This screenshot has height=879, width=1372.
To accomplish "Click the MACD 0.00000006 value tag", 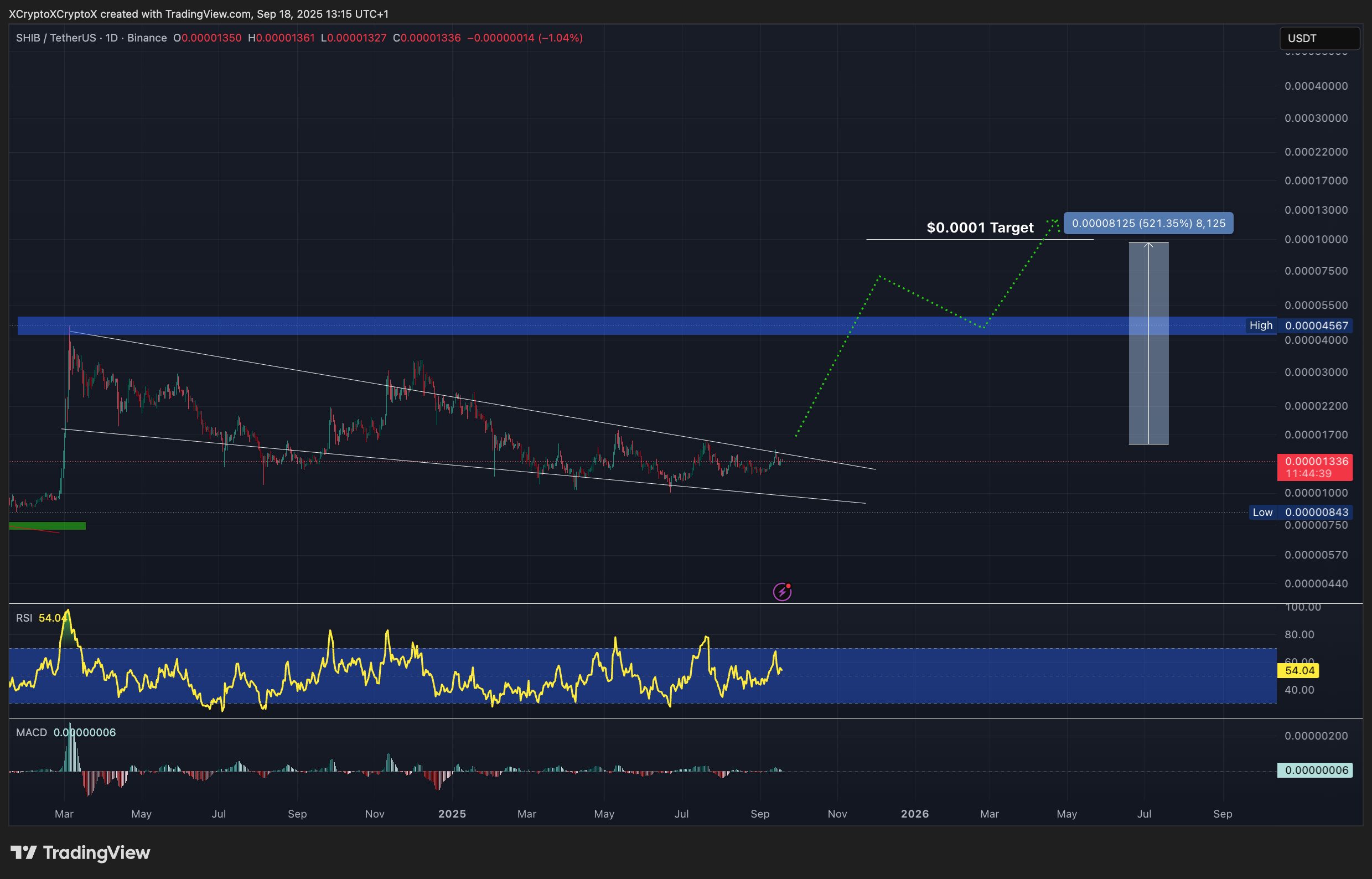I will coord(1315,770).
